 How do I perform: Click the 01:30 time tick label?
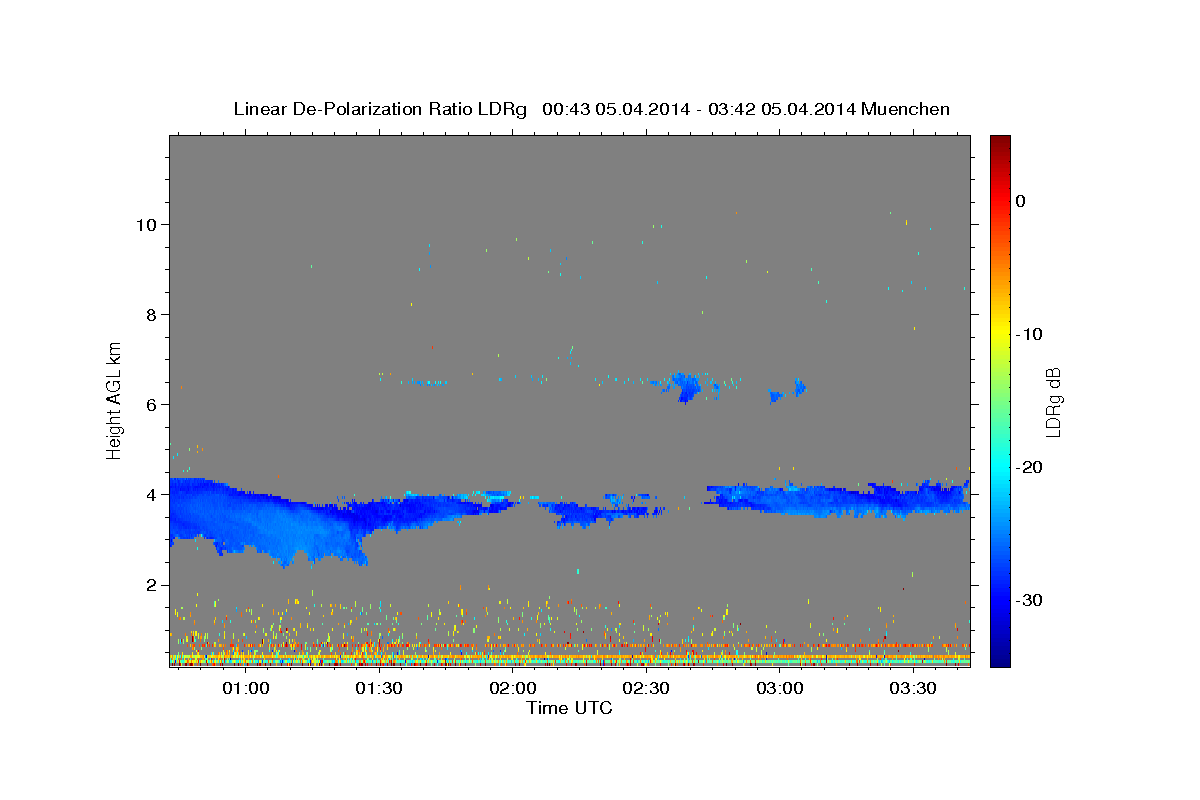(x=379, y=688)
